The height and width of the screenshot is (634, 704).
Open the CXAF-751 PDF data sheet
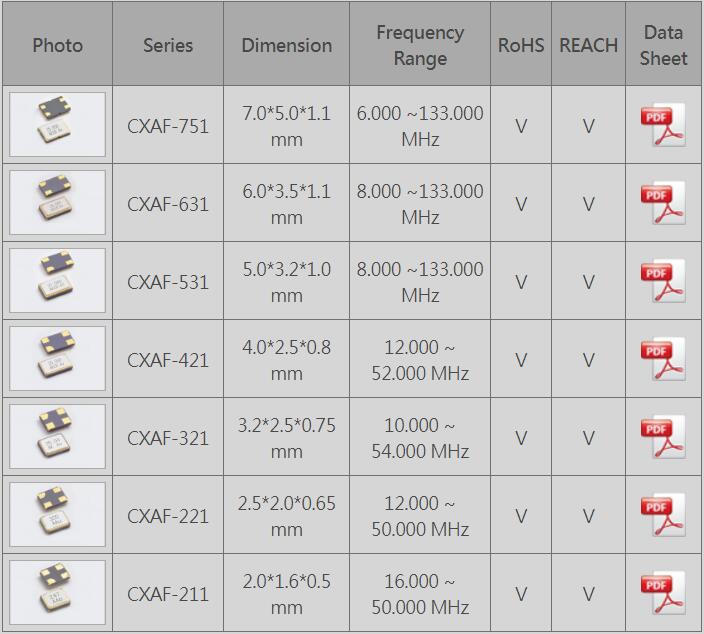[662, 125]
